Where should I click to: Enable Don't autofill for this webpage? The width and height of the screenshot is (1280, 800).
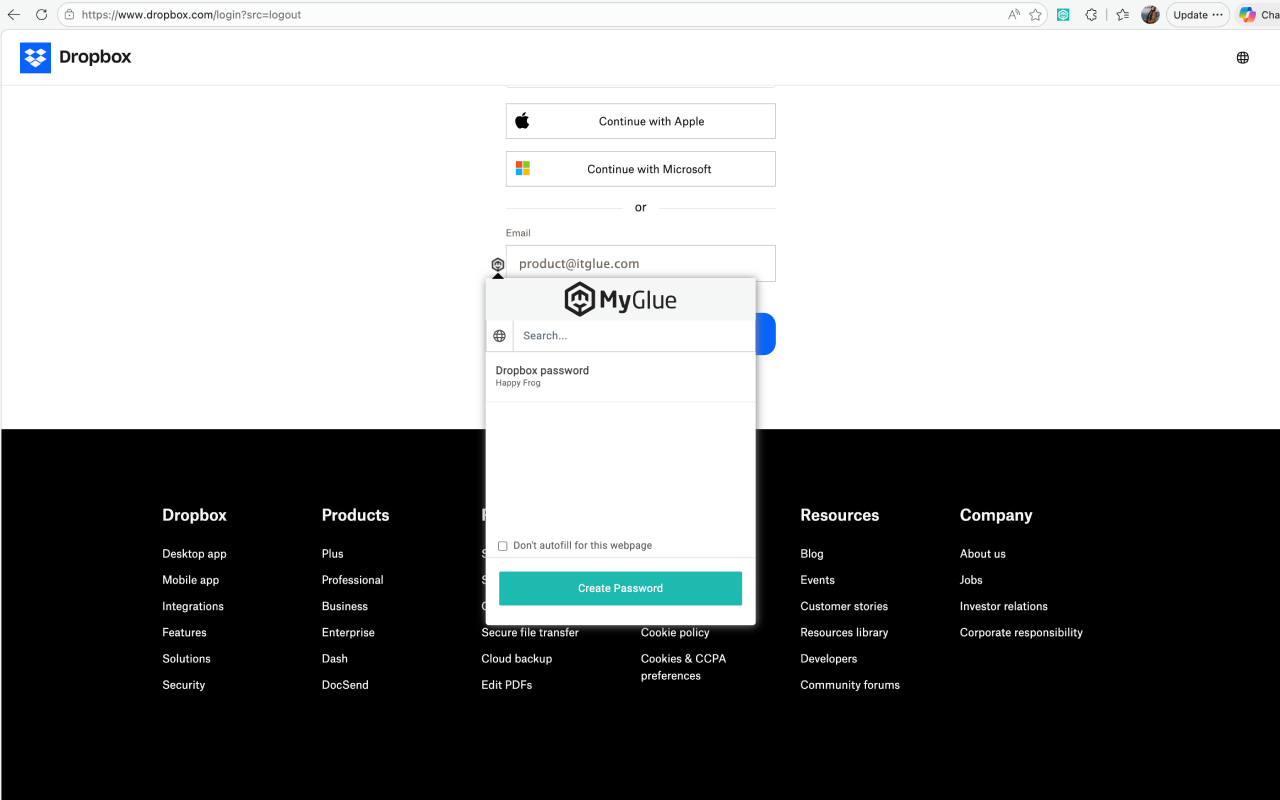point(503,546)
